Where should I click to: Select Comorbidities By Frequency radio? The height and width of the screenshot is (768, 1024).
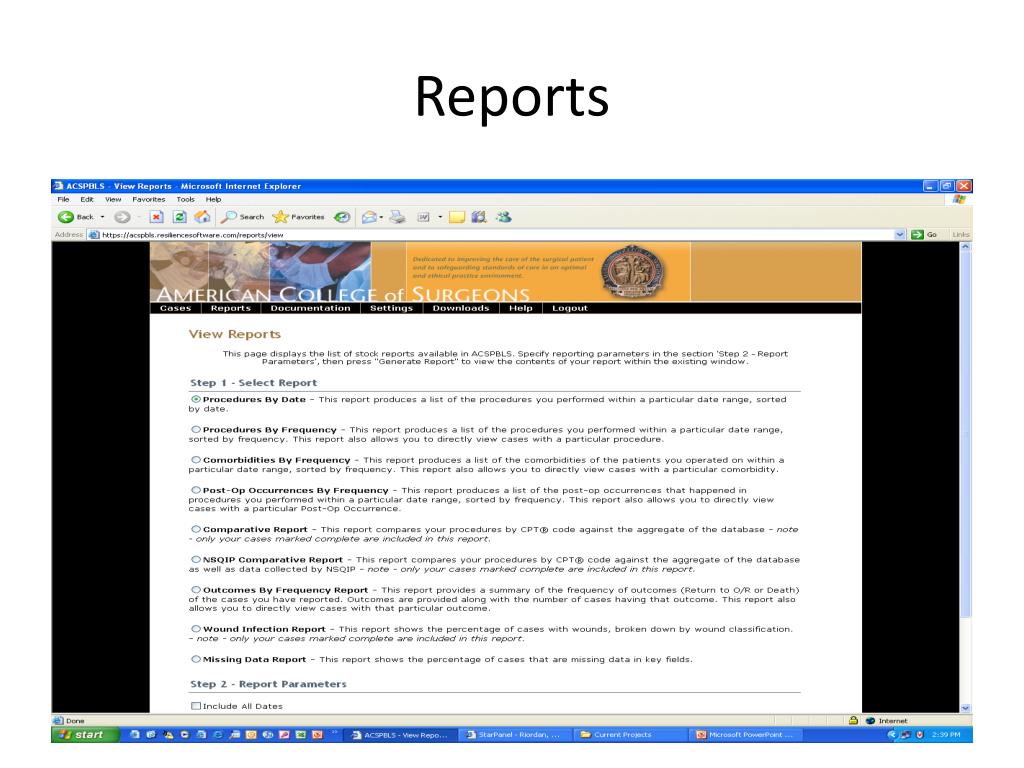pyautogui.click(x=196, y=460)
